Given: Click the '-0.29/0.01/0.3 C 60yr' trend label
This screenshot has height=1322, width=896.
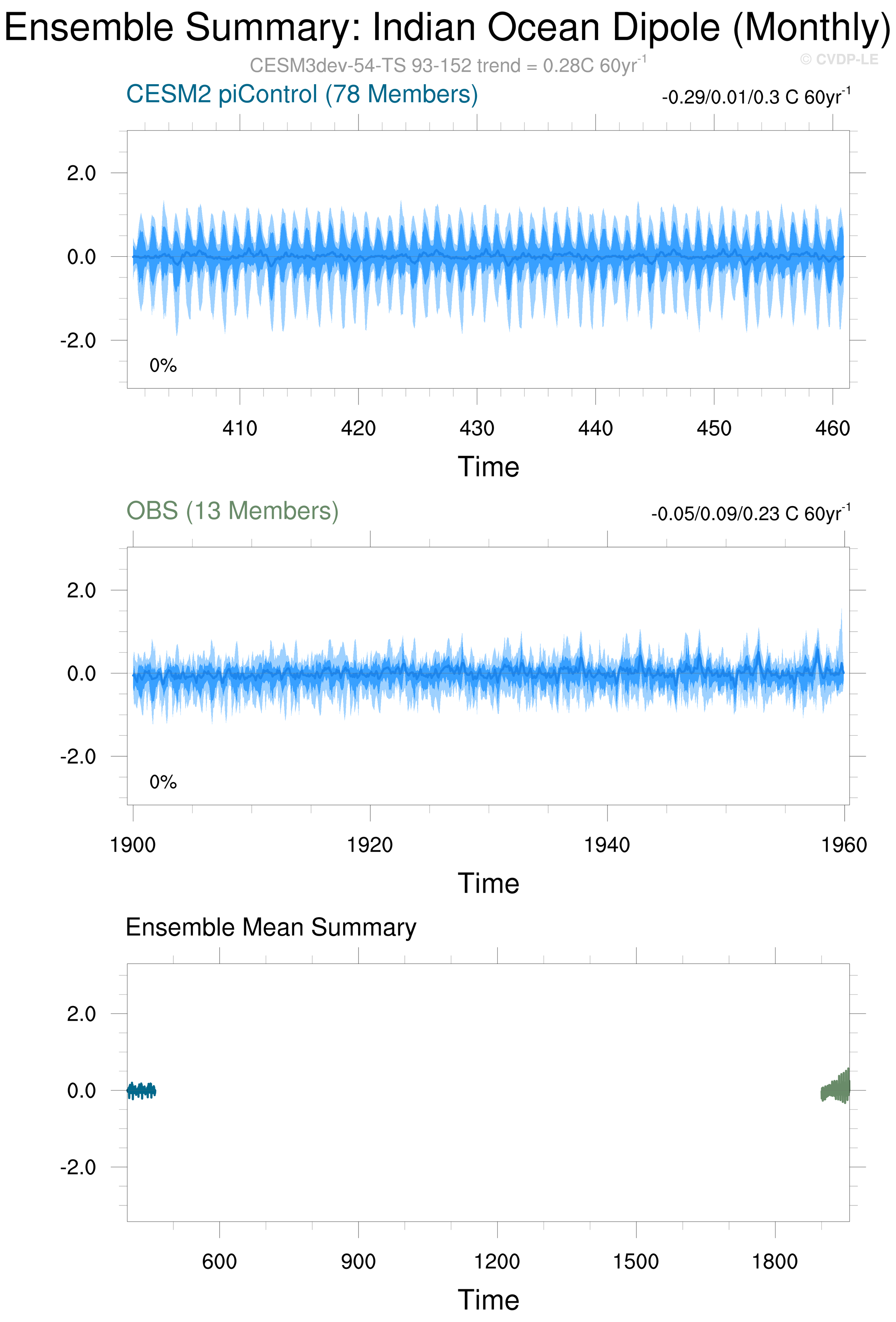Looking at the screenshot, I should point(755,97).
